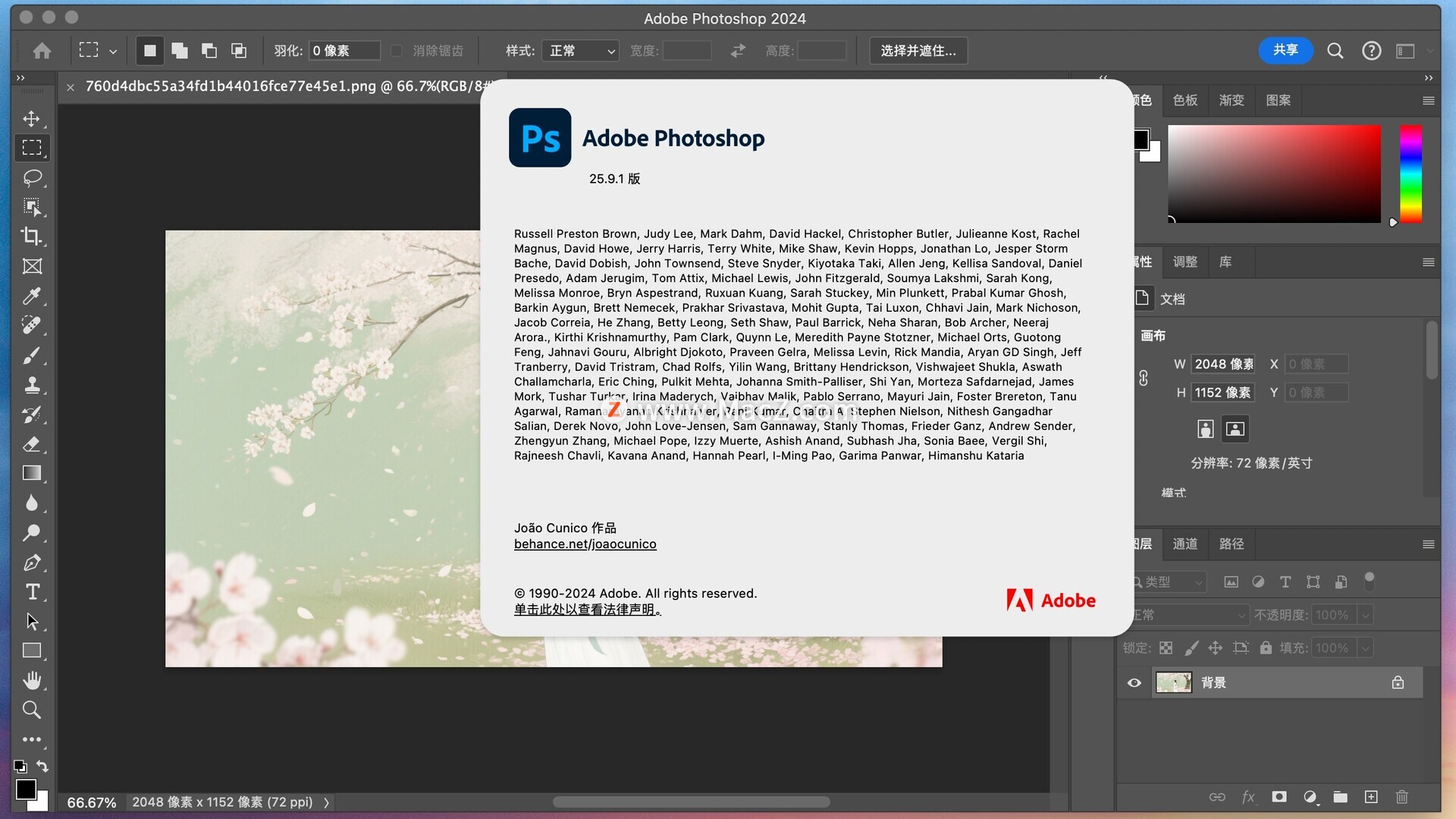Click the 羽化 feather input field
Viewport: 1456px width, 819px height.
tap(344, 51)
